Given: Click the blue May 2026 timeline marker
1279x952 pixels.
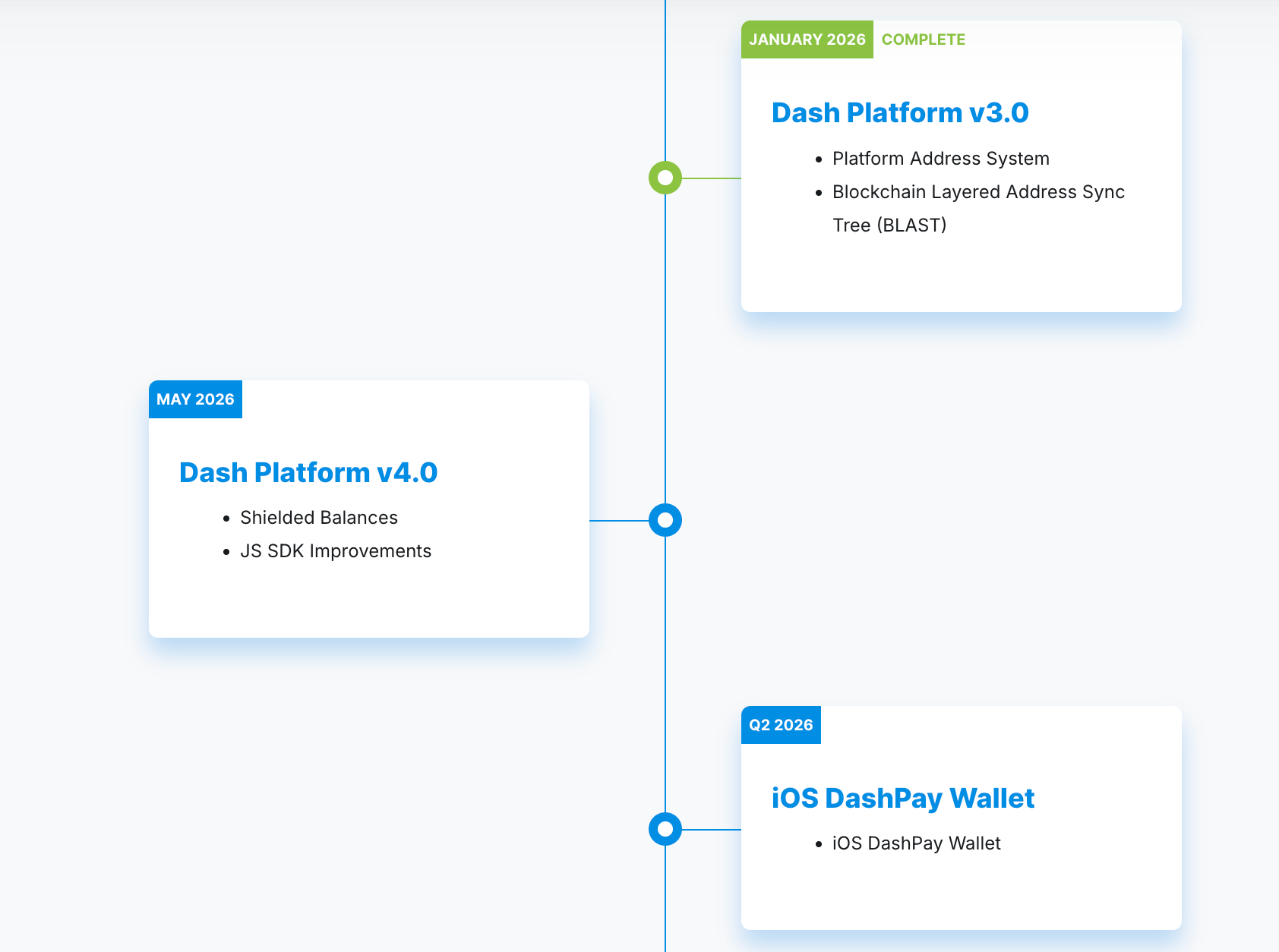Looking at the screenshot, I should [665, 520].
